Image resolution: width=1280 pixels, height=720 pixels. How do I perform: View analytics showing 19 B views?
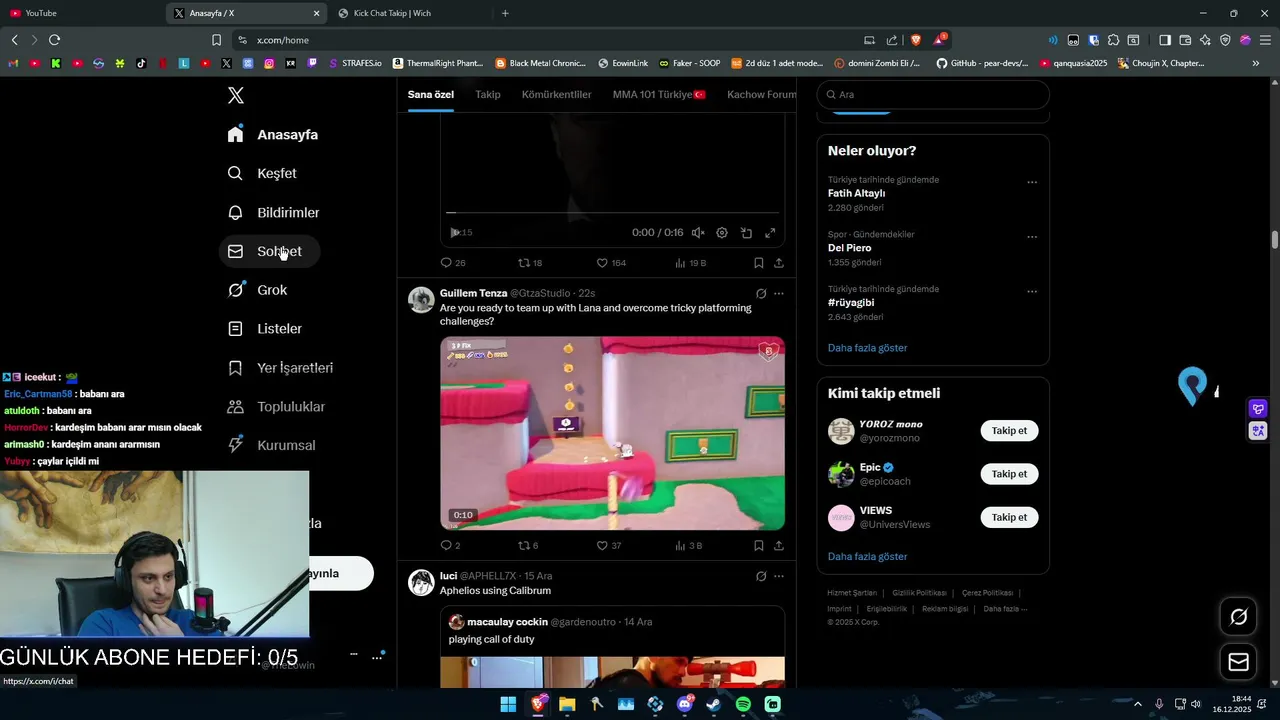[690, 263]
